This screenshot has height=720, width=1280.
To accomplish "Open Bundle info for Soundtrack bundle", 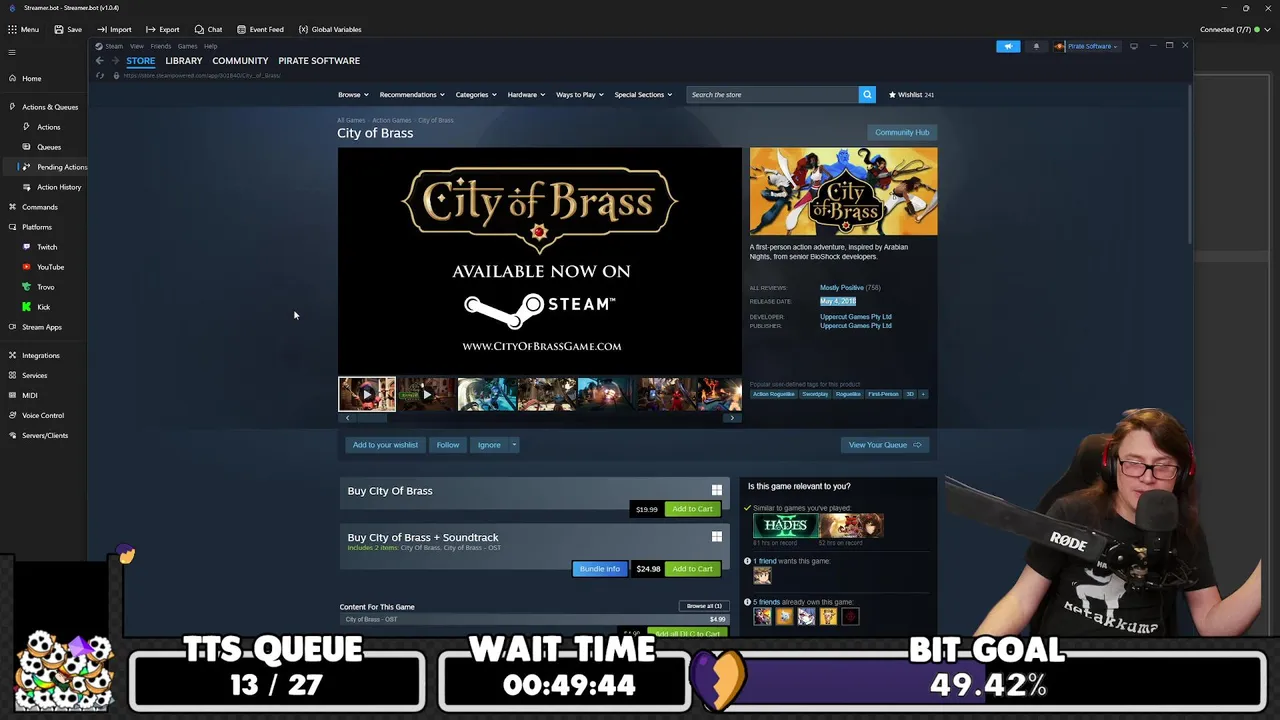I will pyautogui.click(x=600, y=569).
